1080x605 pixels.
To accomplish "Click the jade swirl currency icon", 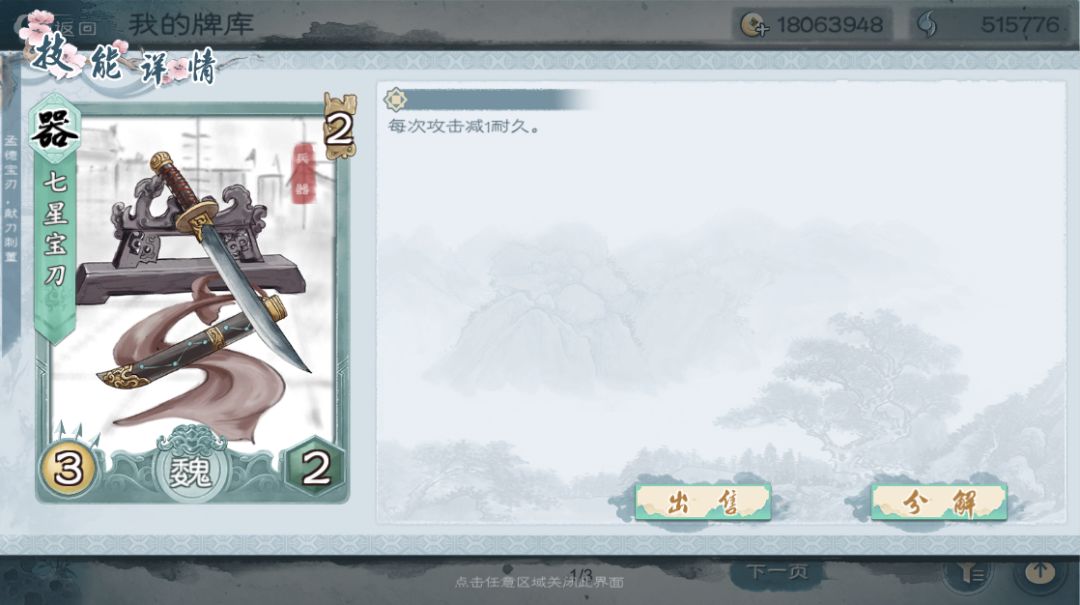I will pos(927,25).
